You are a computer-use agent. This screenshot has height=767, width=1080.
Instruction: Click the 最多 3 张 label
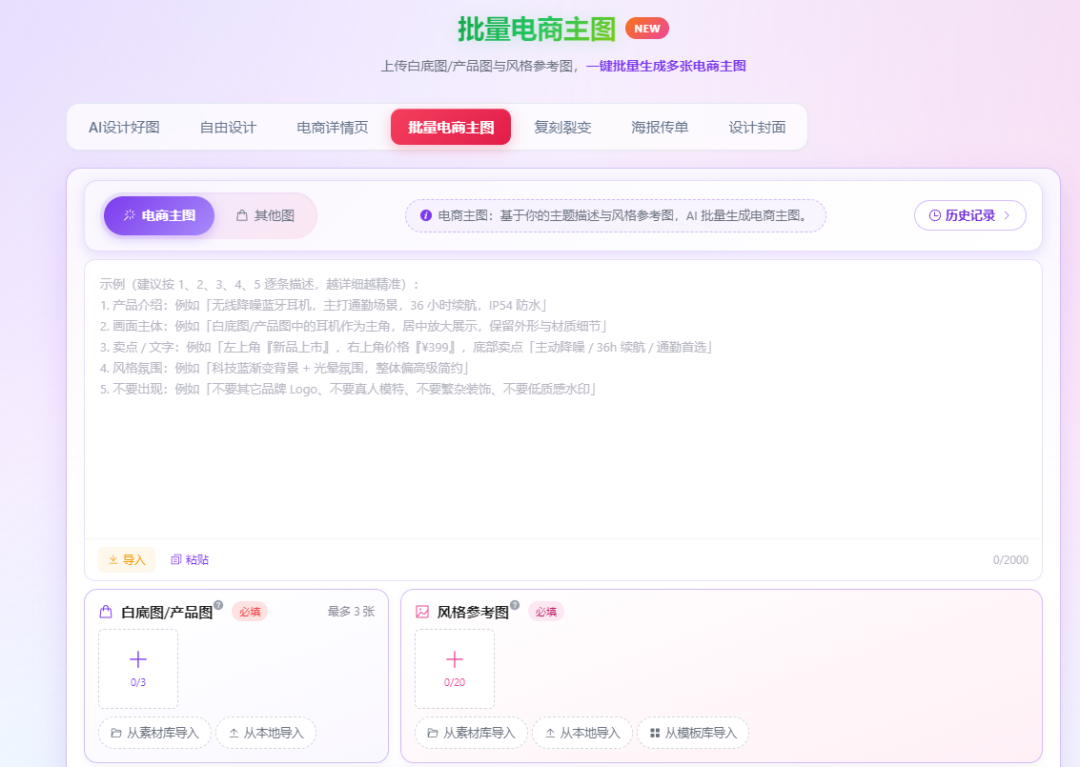pos(351,611)
